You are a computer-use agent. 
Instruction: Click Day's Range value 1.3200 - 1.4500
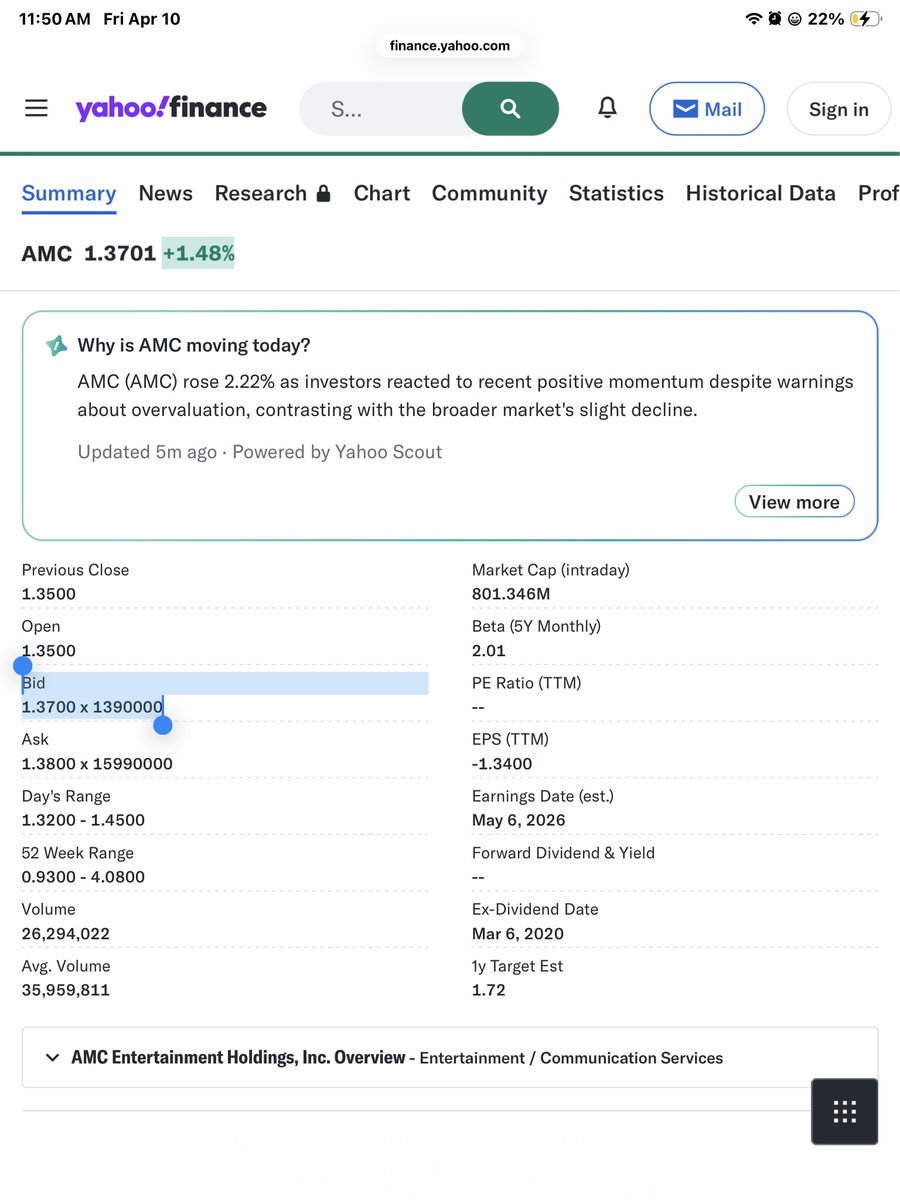[x=83, y=820]
